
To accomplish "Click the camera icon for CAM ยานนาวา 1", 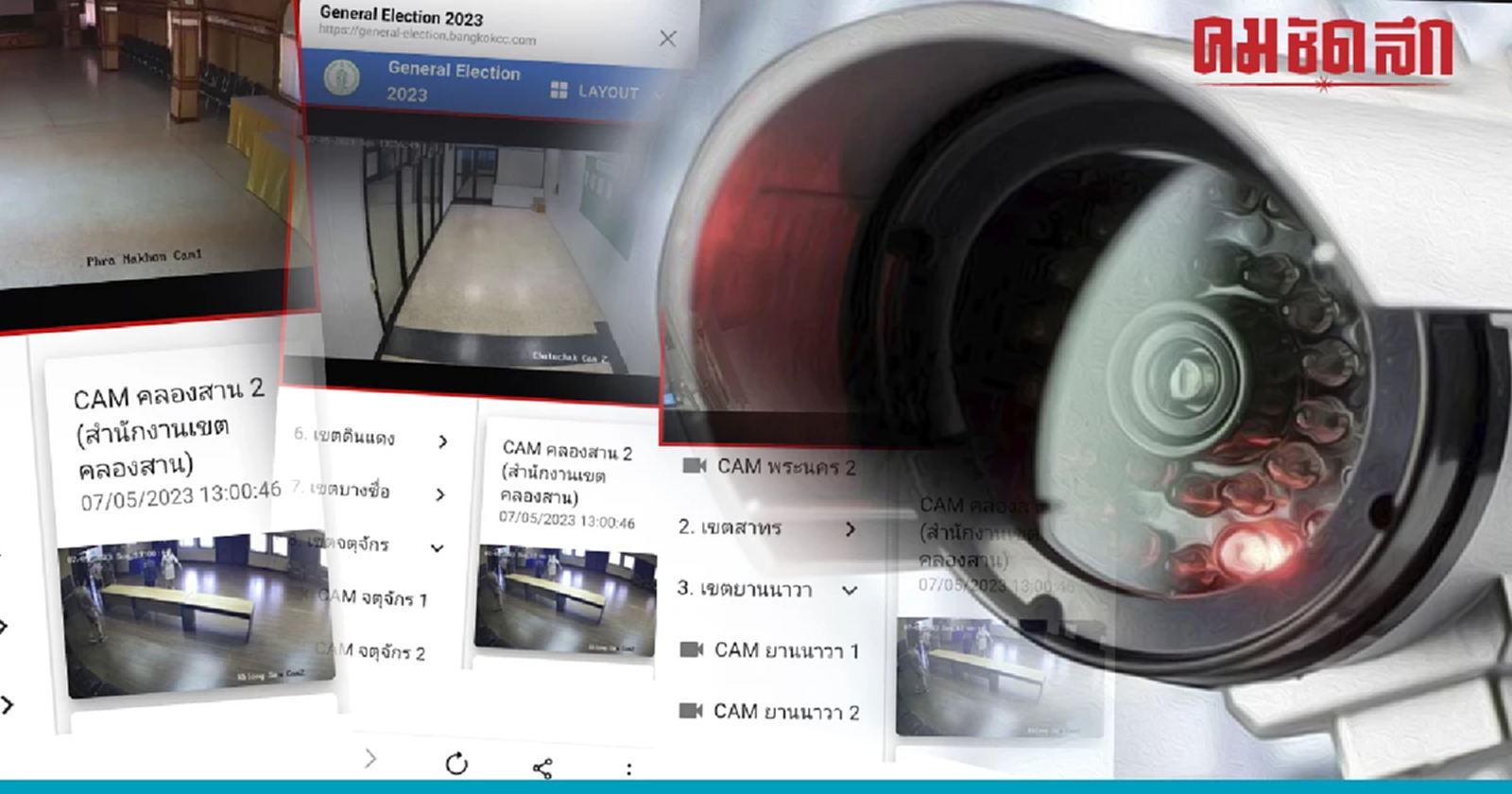I will (x=692, y=649).
